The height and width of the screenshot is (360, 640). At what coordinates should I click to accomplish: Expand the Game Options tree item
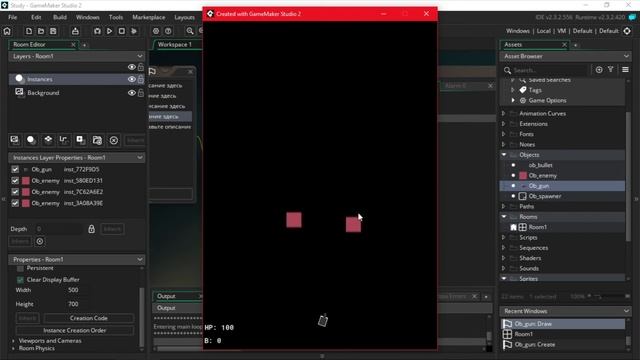(513, 100)
